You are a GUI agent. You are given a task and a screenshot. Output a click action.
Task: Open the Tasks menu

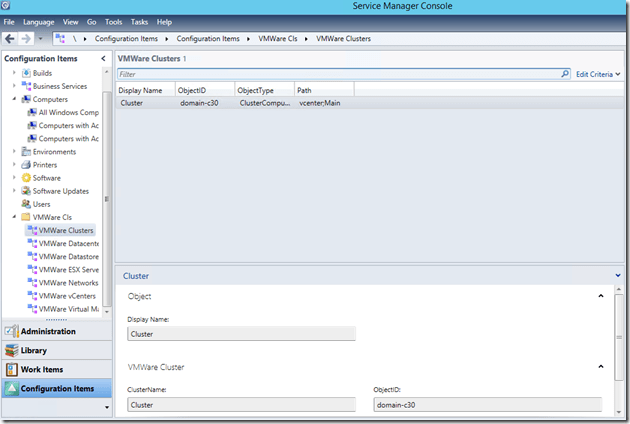click(x=139, y=21)
